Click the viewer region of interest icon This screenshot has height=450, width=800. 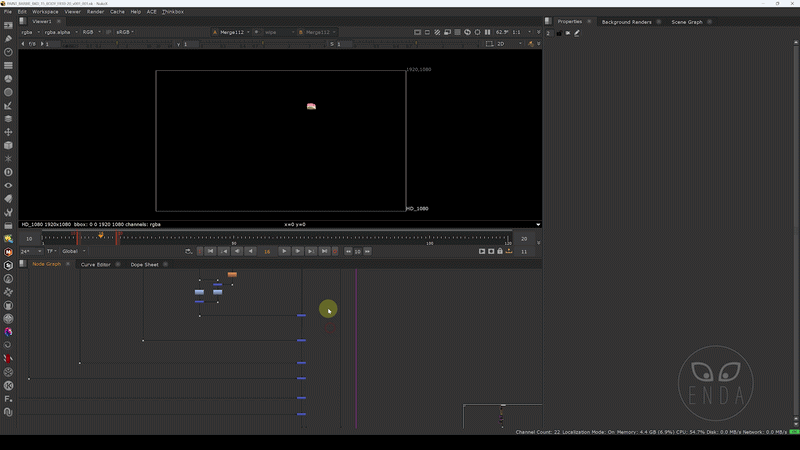coord(427,32)
